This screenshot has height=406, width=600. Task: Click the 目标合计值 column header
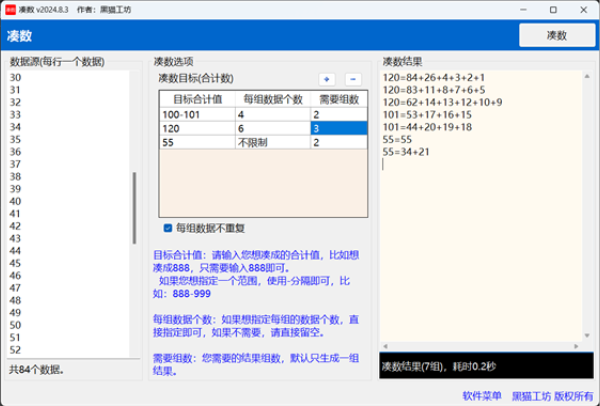[x=197, y=99]
